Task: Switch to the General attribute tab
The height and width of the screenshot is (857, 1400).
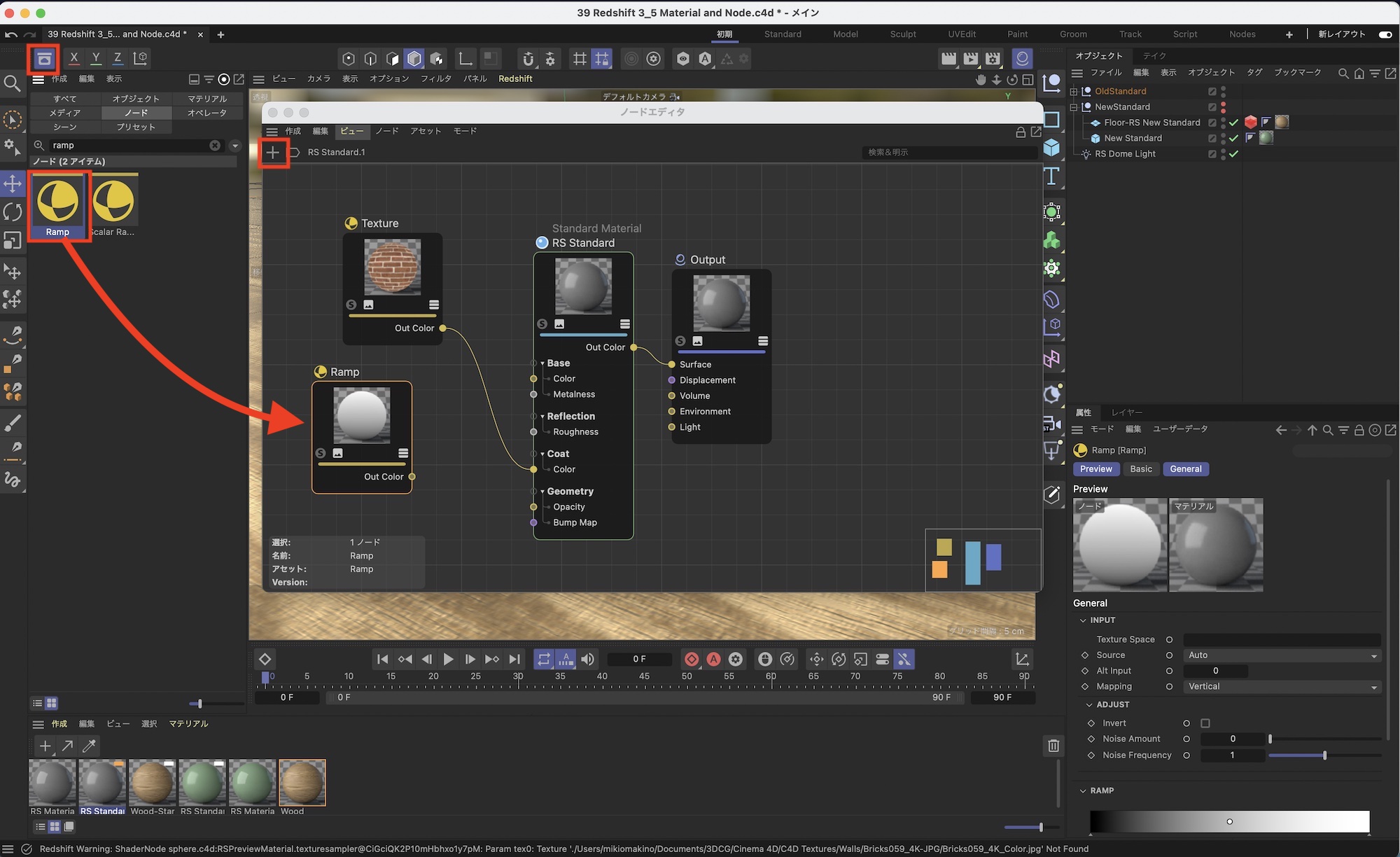Action: [x=1186, y=469]
